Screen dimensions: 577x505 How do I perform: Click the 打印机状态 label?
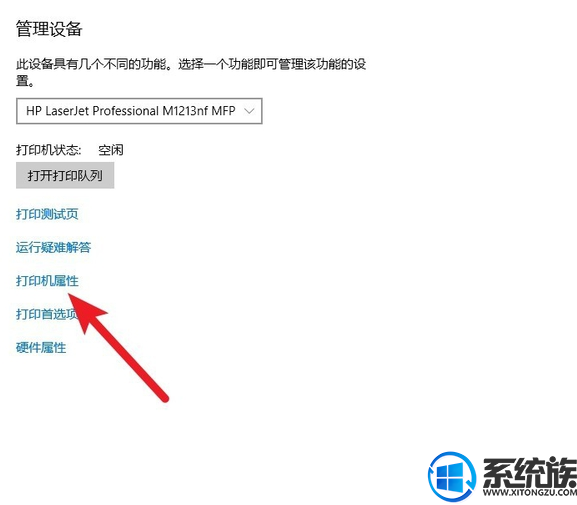pos(49,150)
